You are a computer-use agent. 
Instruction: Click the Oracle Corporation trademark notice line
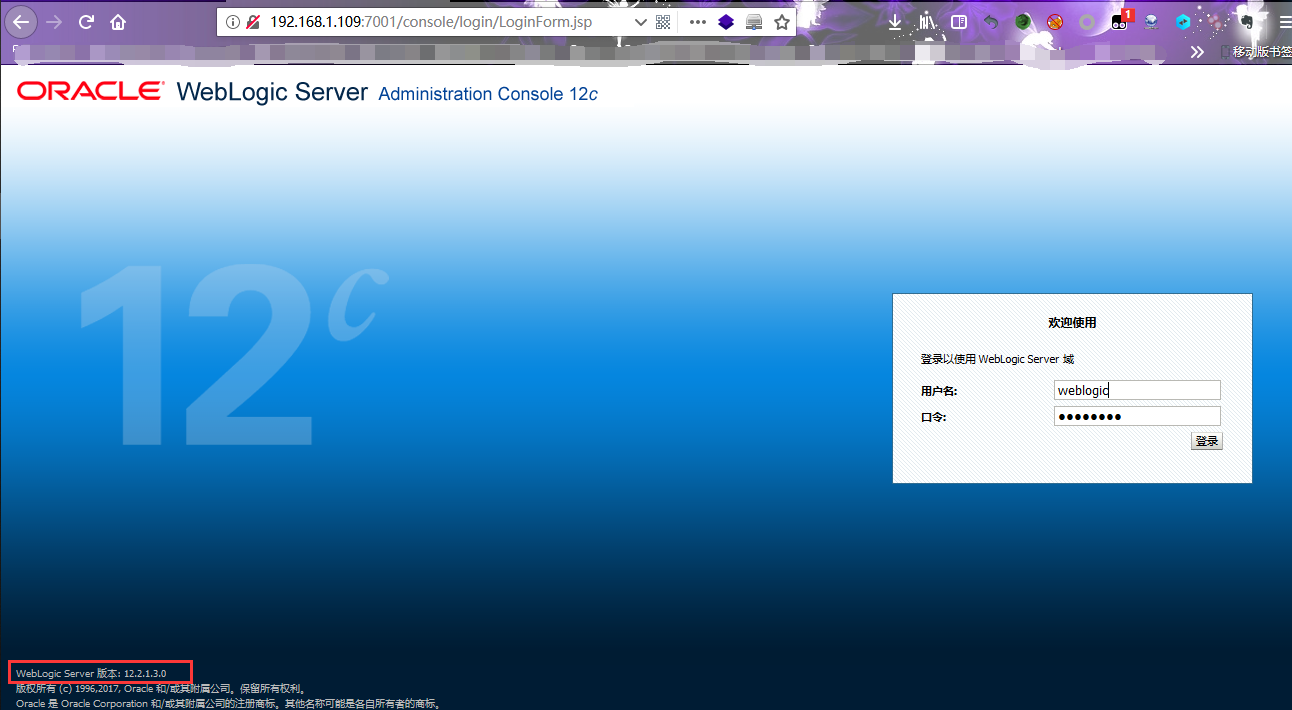click(228, 703)
